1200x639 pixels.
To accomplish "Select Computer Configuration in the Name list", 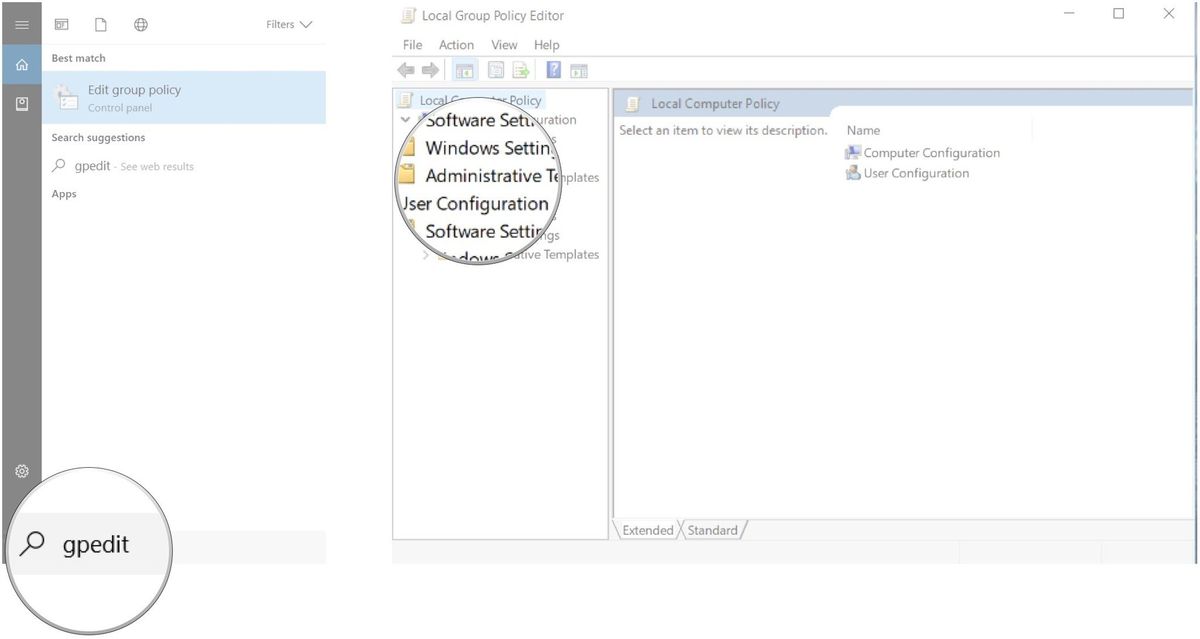I will pos(932,153).
